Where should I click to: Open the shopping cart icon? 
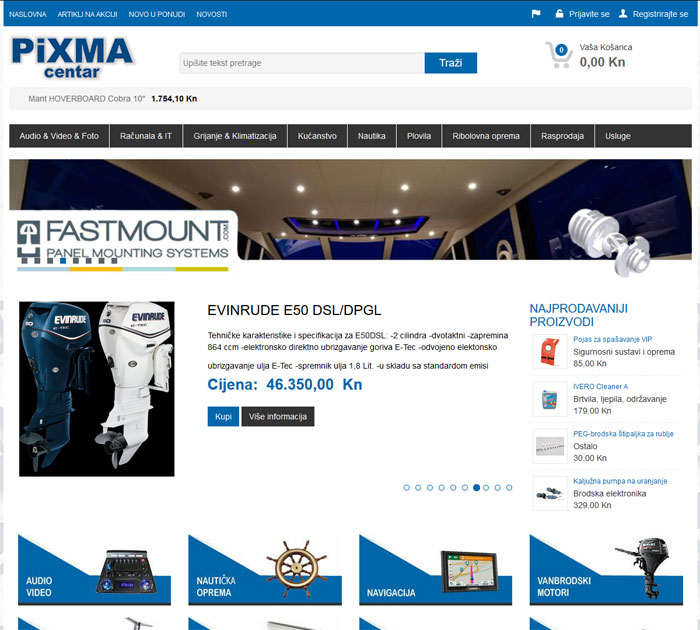558,54
